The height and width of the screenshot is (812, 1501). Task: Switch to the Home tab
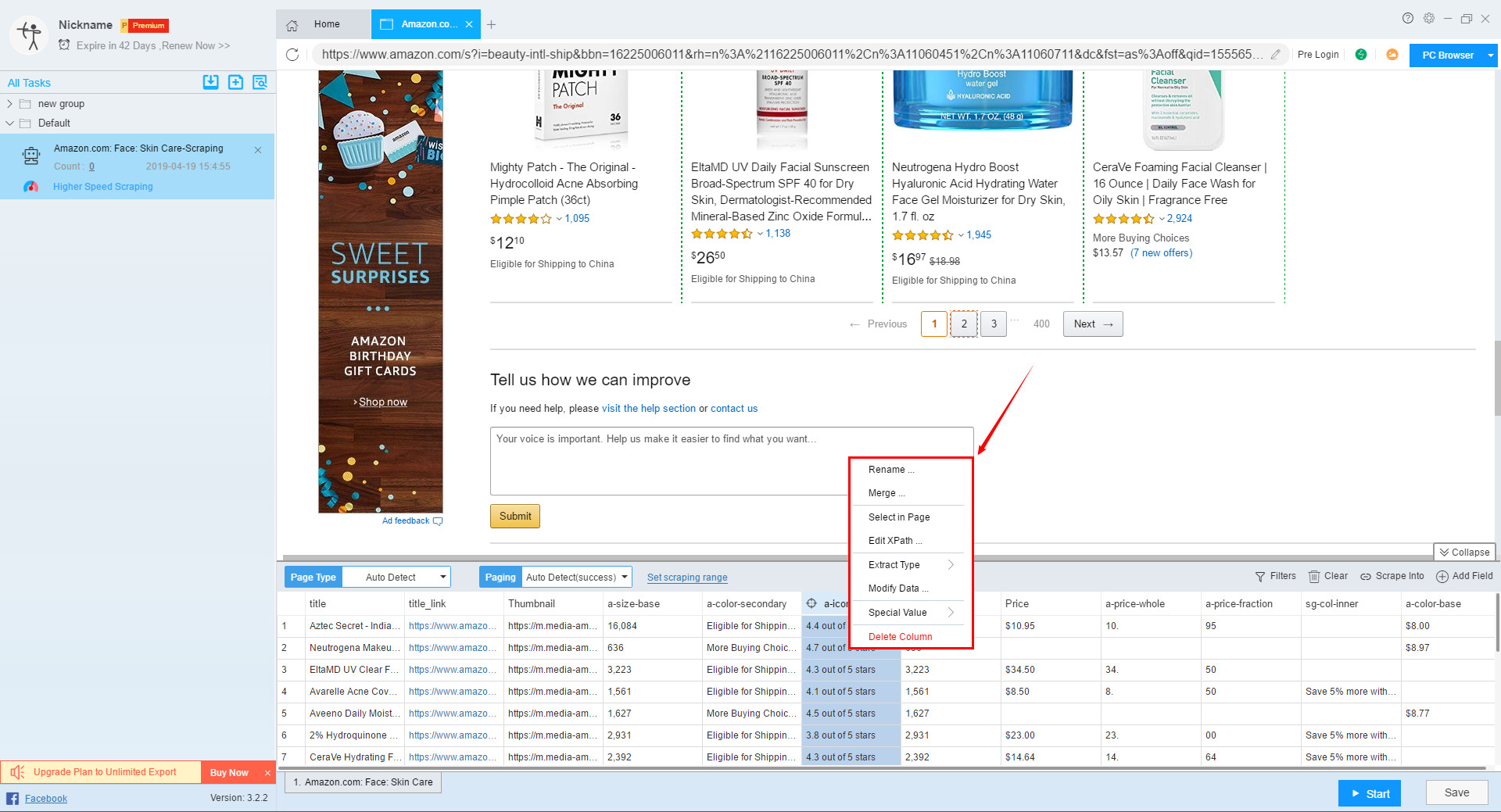(324, 24)
